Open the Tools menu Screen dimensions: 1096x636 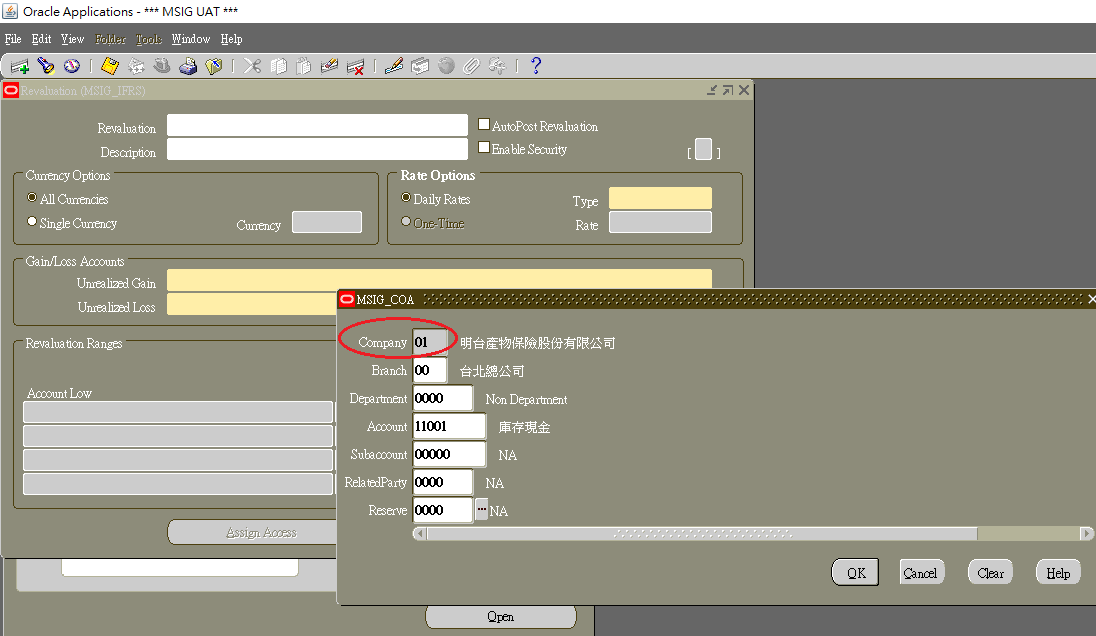(149, 39)
